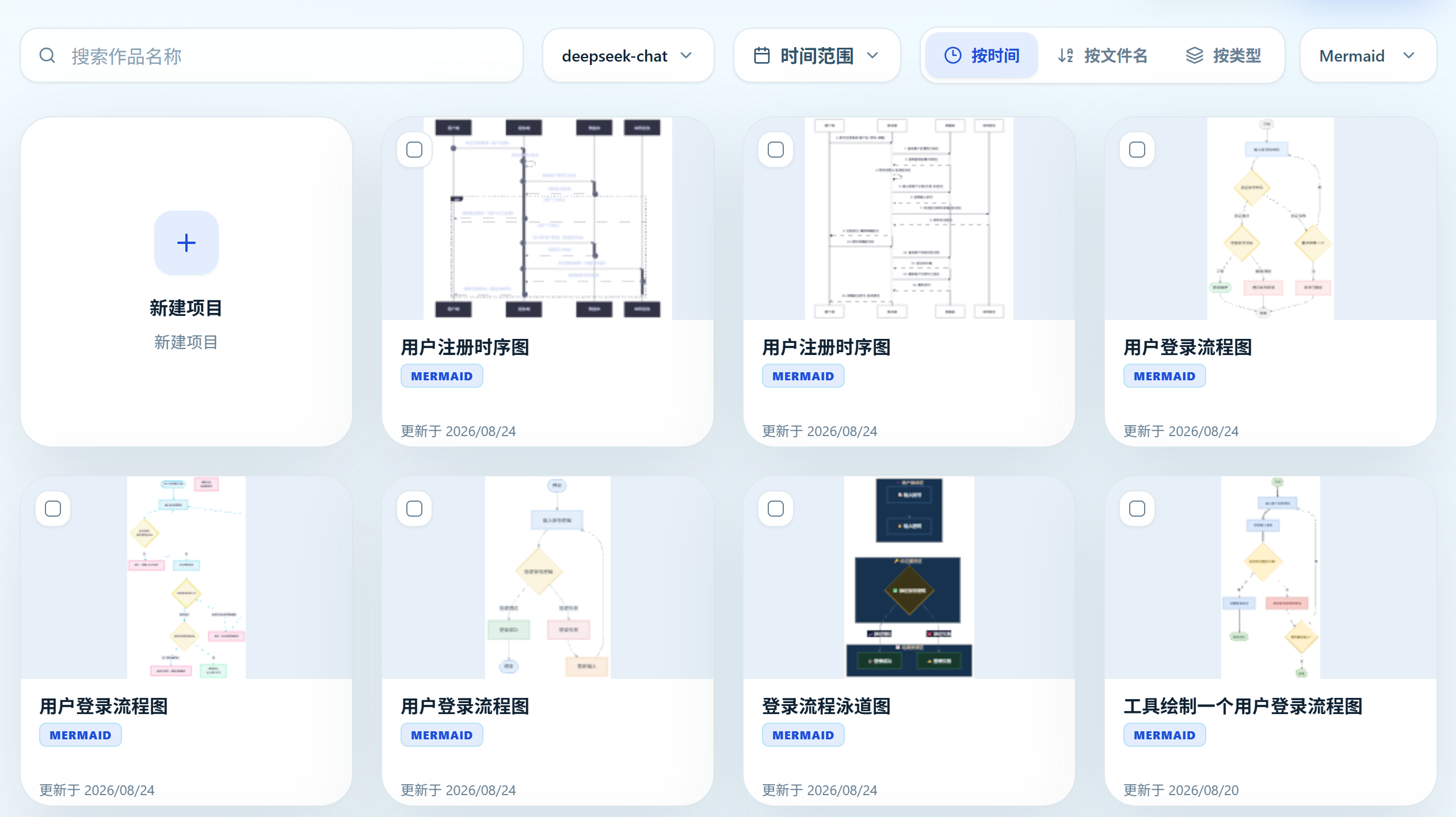The width and height of the screenshot is (1456, 817).
Task: Select the 按时间 sort tab
Action: pos(982,55)
